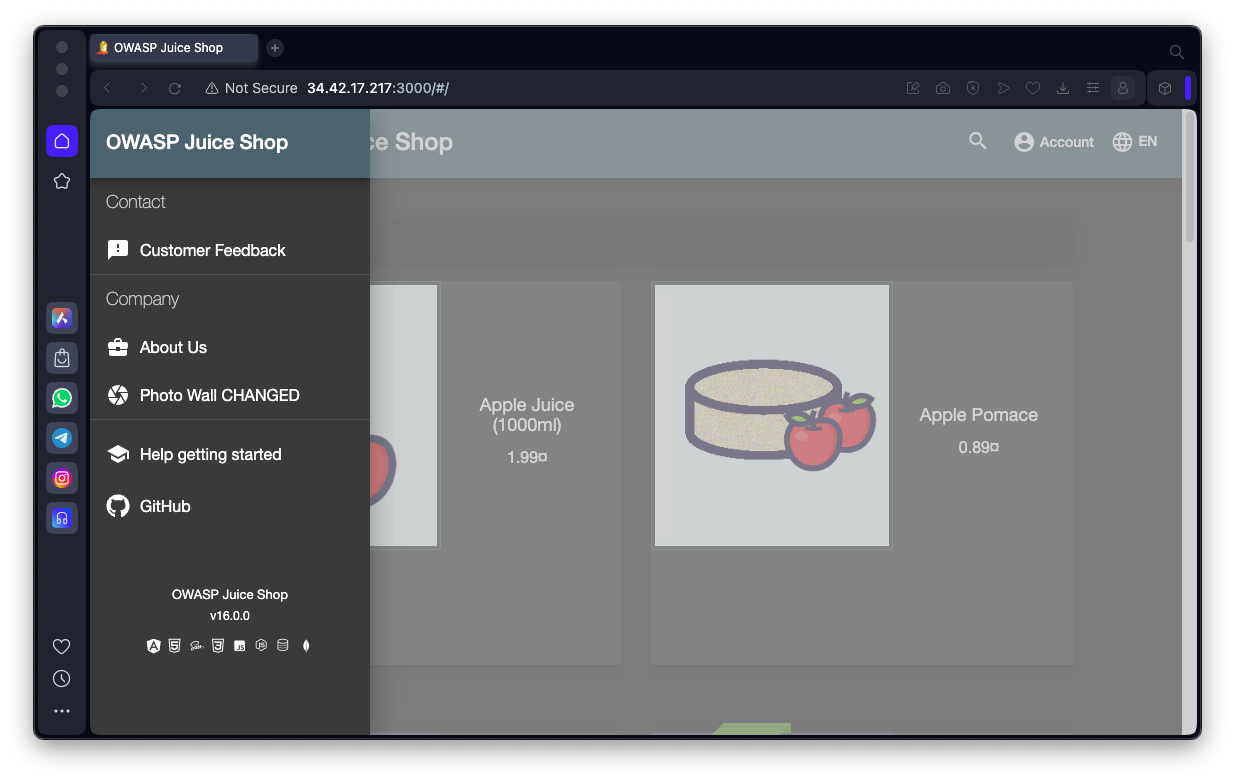
Task: Click the MongoDB leaf icon
Action: pyautogui.click(x=306, y=646)
